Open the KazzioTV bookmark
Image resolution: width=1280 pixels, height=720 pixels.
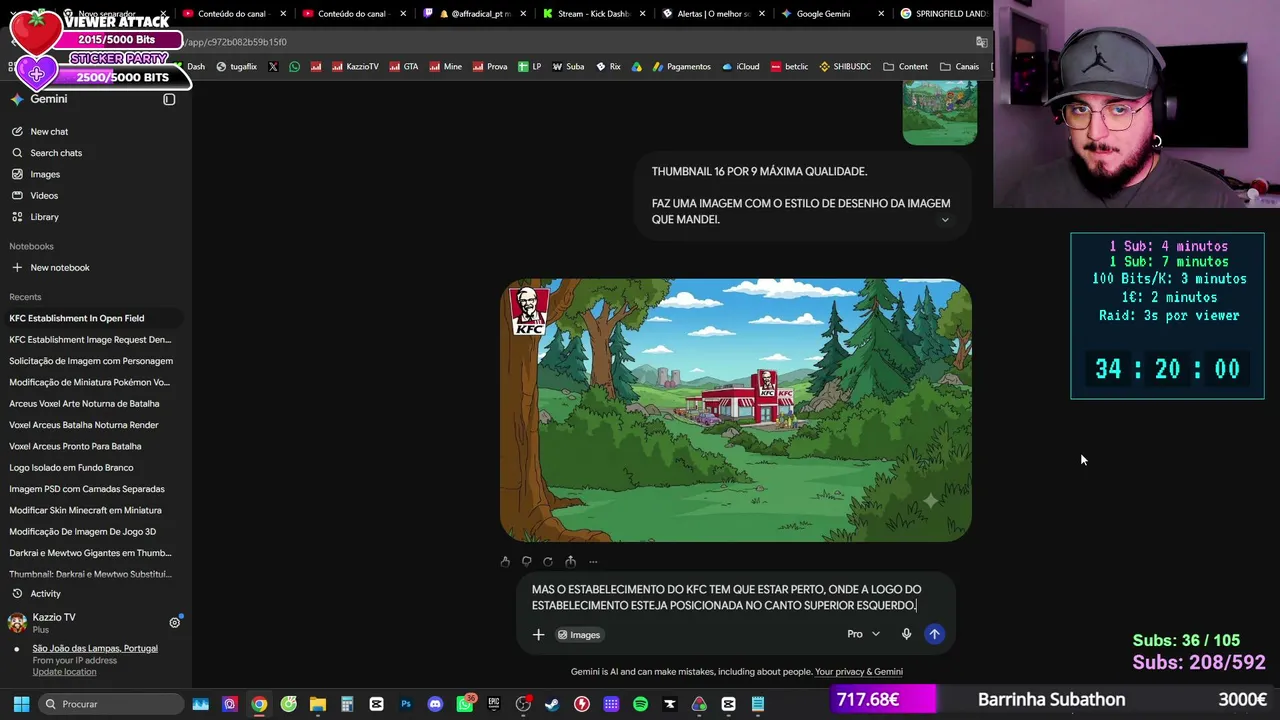[354, 67]
